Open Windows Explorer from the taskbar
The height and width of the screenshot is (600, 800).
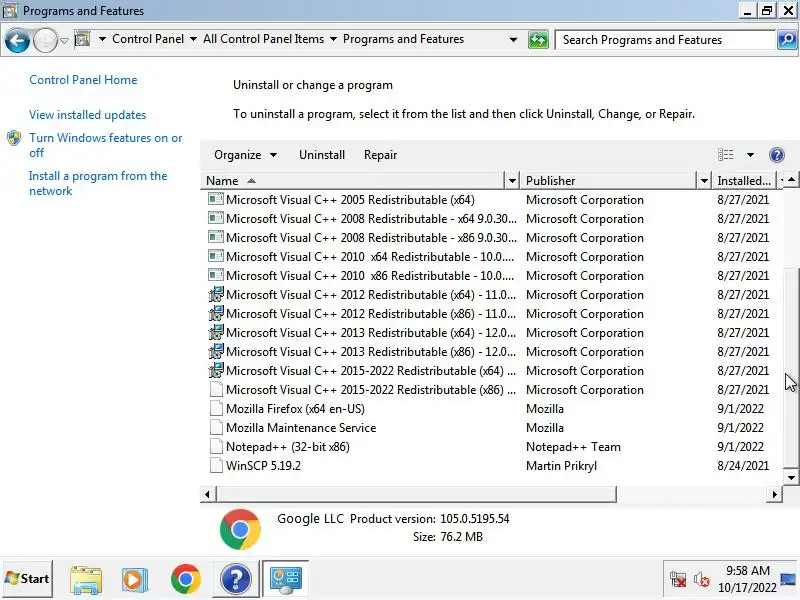86,579
